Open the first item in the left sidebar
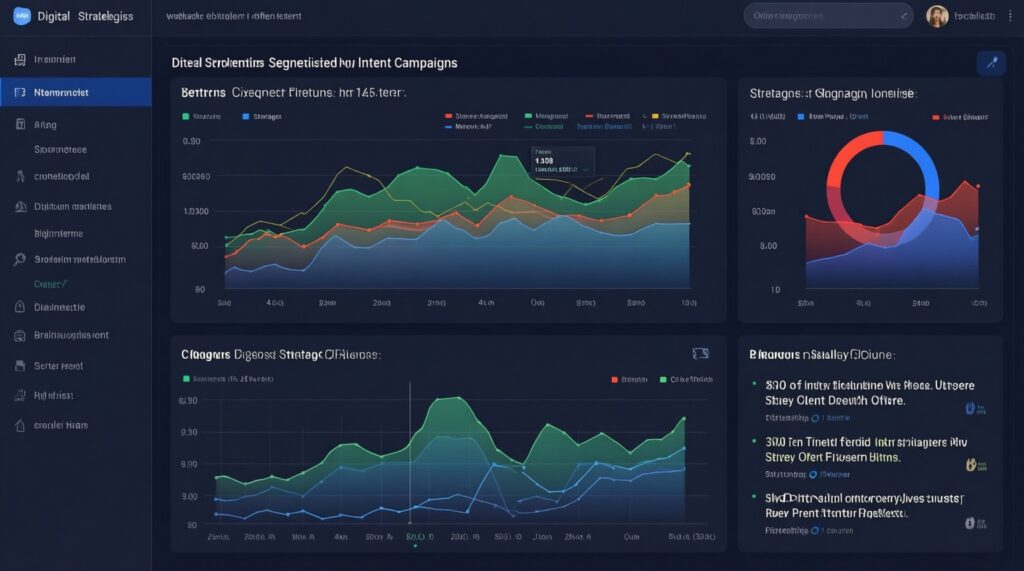 pos(54,60)
